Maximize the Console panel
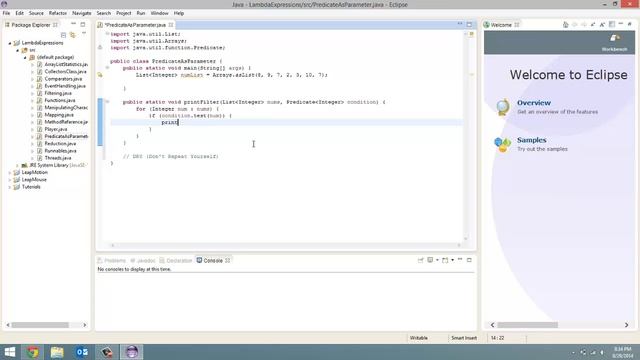 coord(469,260)
